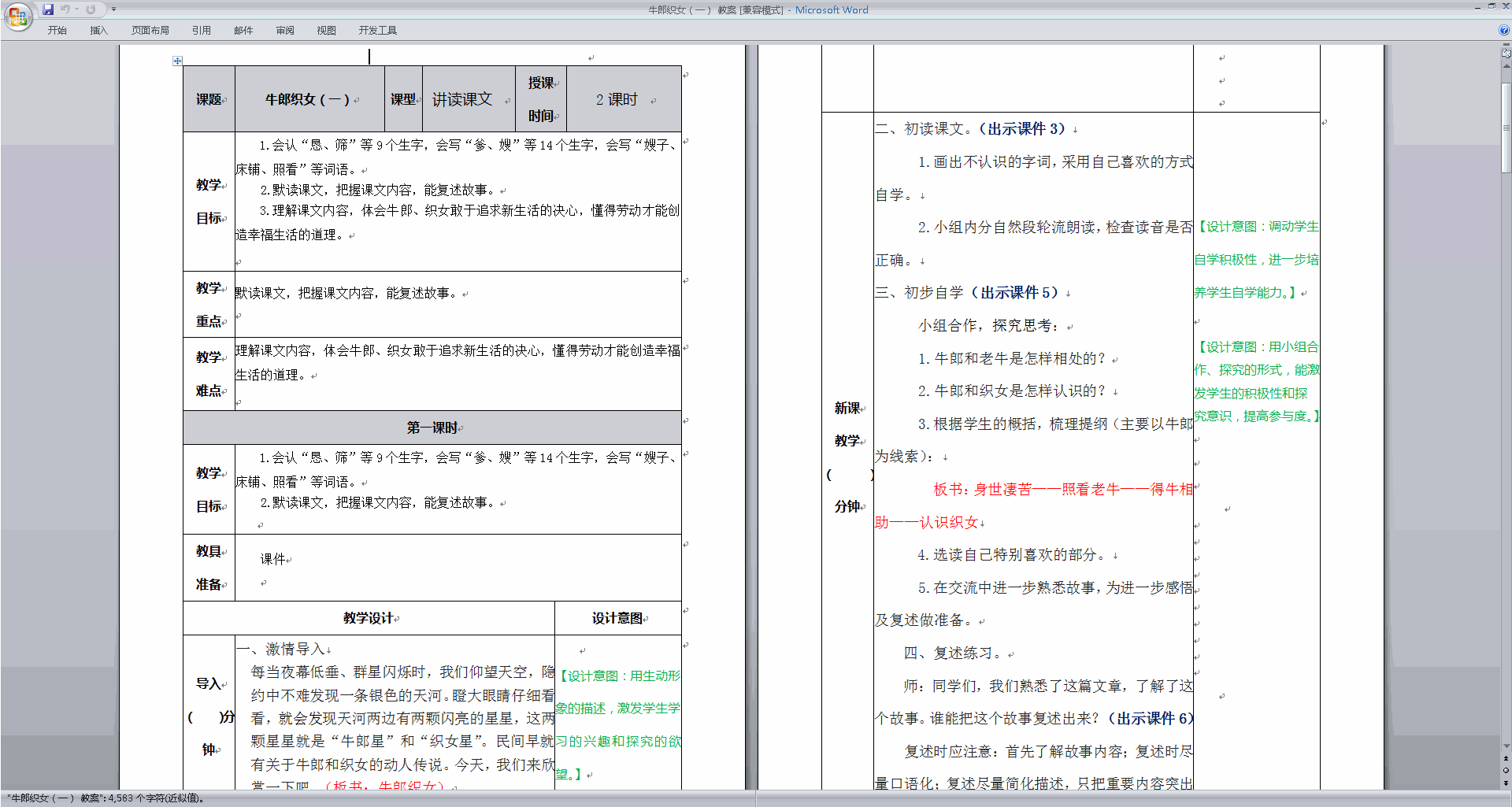Undo the last action
1512x807 pixels.
(65, 9)
